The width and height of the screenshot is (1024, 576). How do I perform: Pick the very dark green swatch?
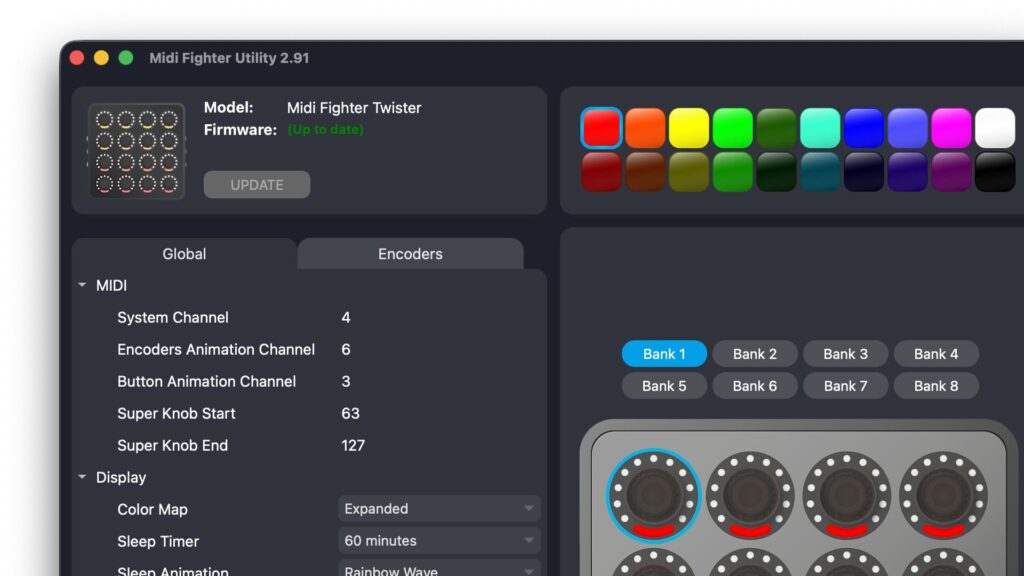coord(776,172)
